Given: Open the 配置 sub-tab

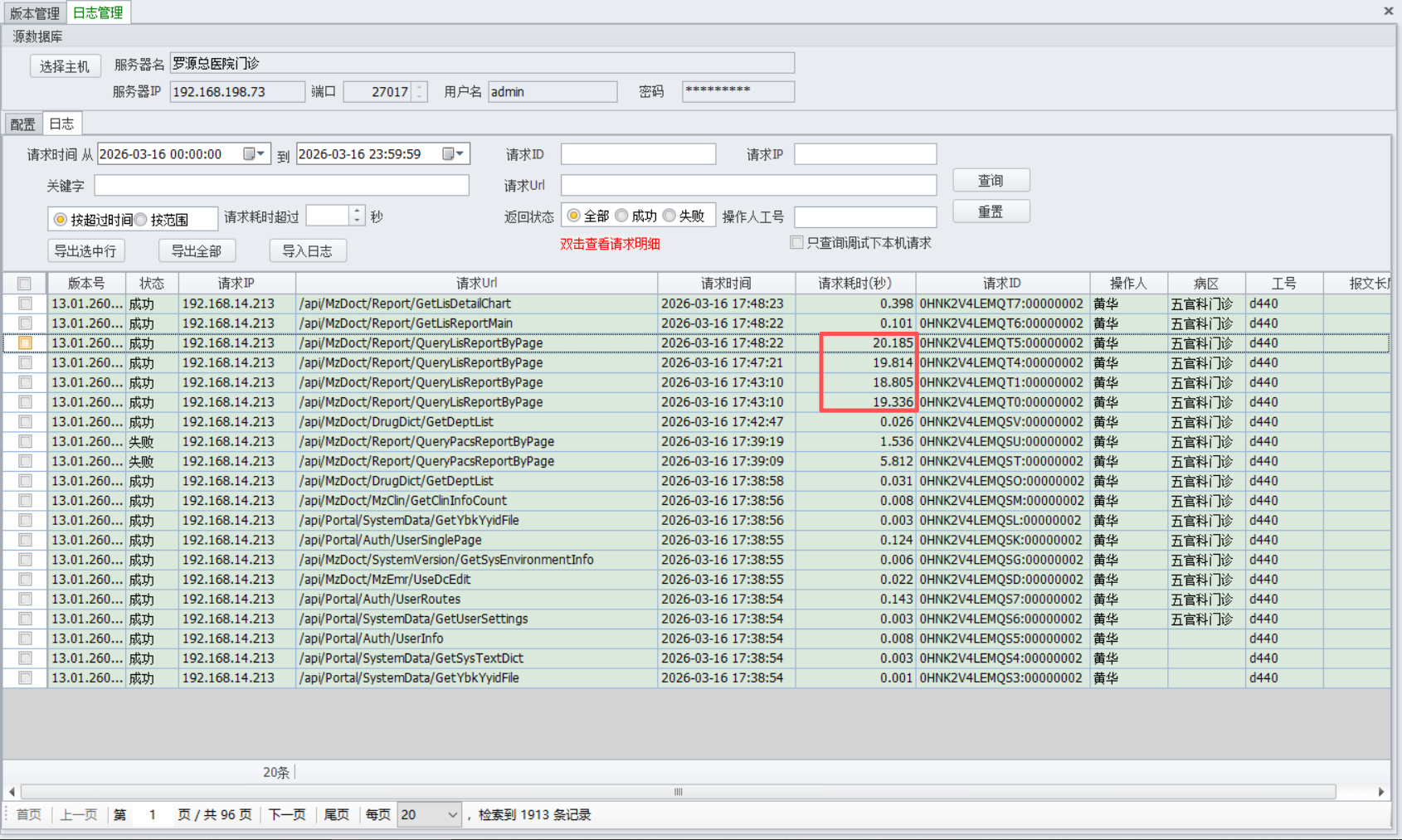Looking at the screenshot, I should pos(22,124).
